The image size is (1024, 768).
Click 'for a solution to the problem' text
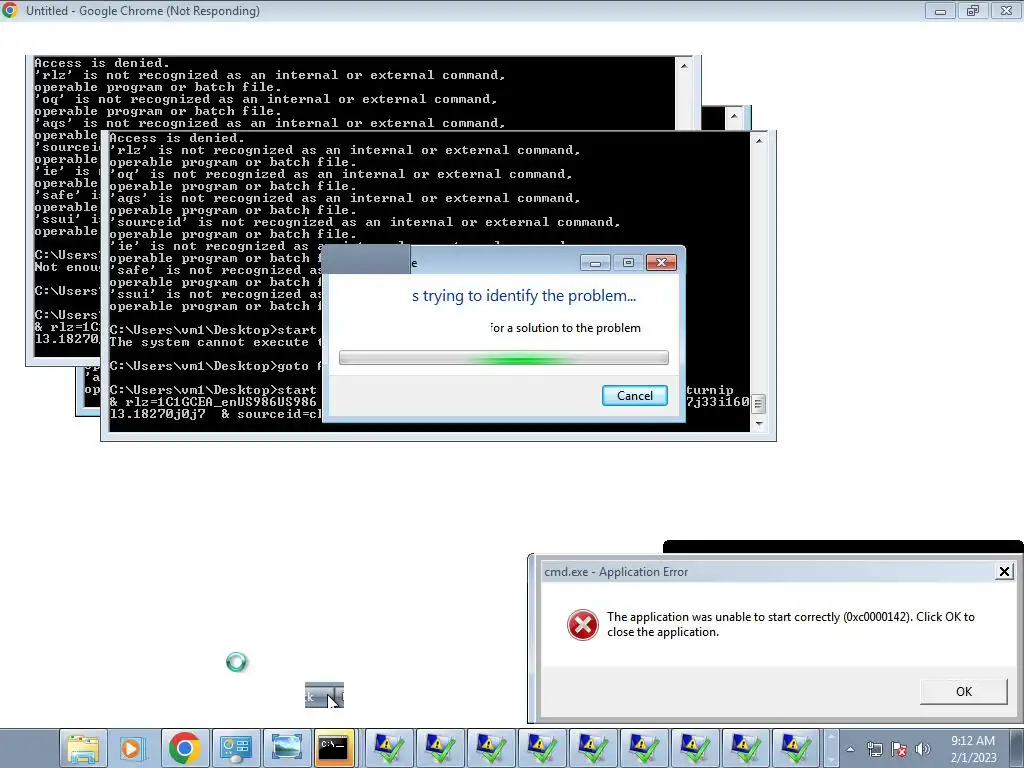coord(566,328)
